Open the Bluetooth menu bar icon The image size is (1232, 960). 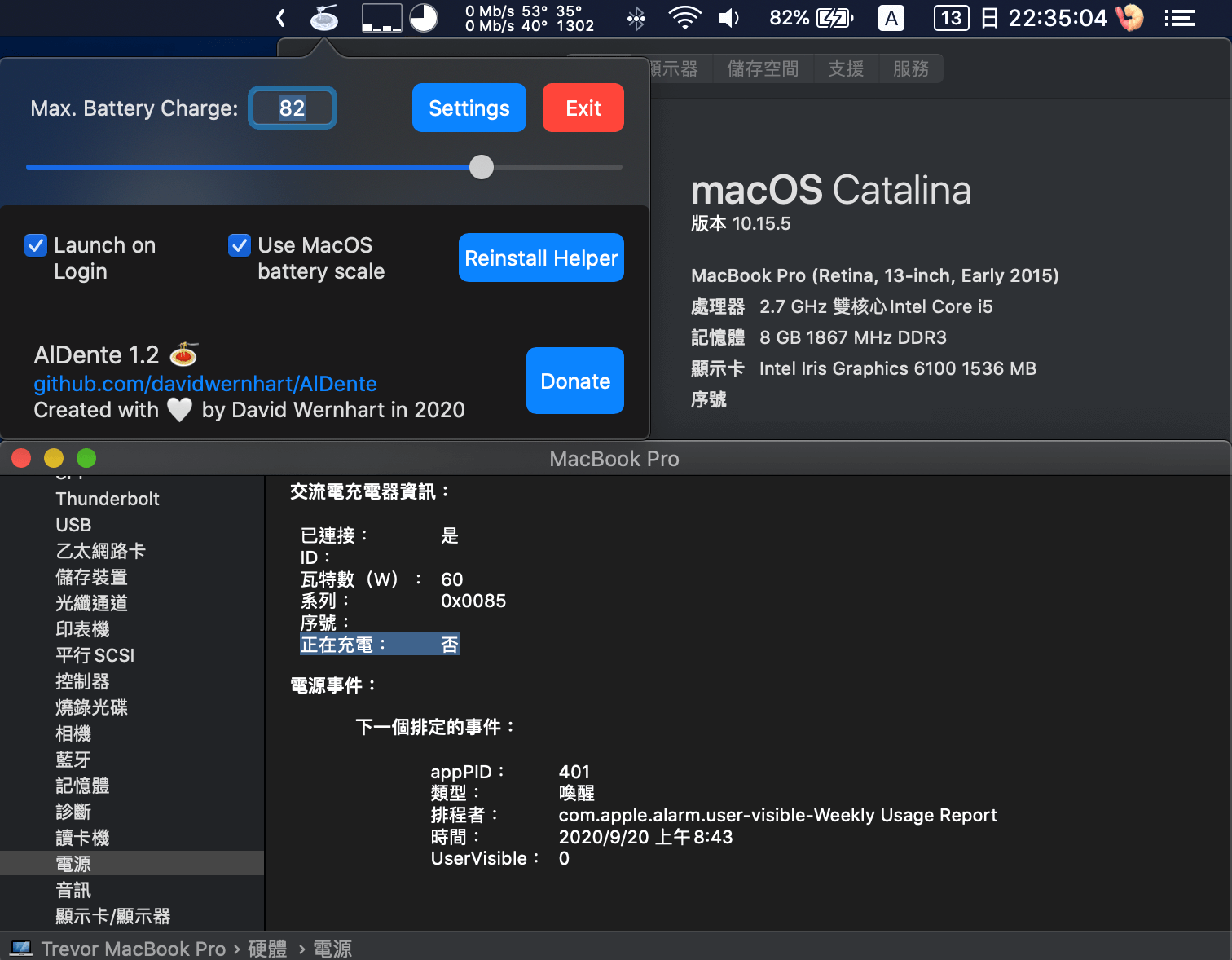636,18
